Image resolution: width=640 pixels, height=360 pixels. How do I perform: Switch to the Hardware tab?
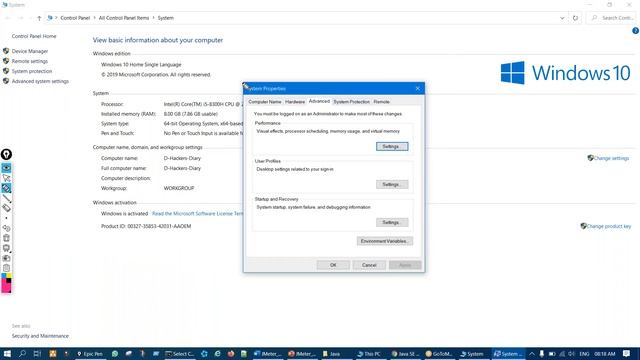tap(295, 102)
